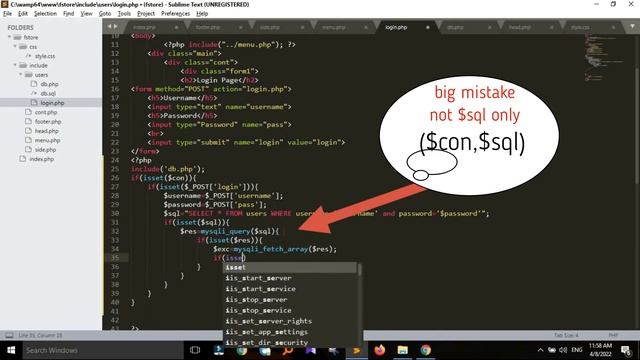Close the side.php tab

302,27
